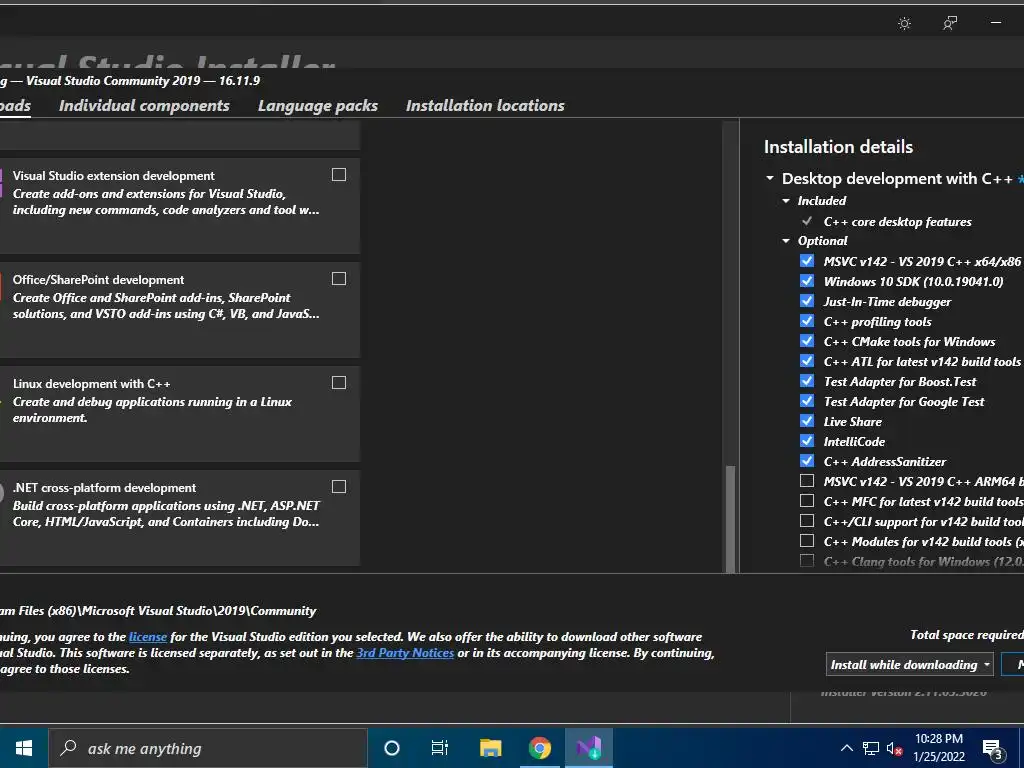Switch to the Workloads tab
The height and width of the screenshot is (768, 1024).
click(x=15, y=105)
